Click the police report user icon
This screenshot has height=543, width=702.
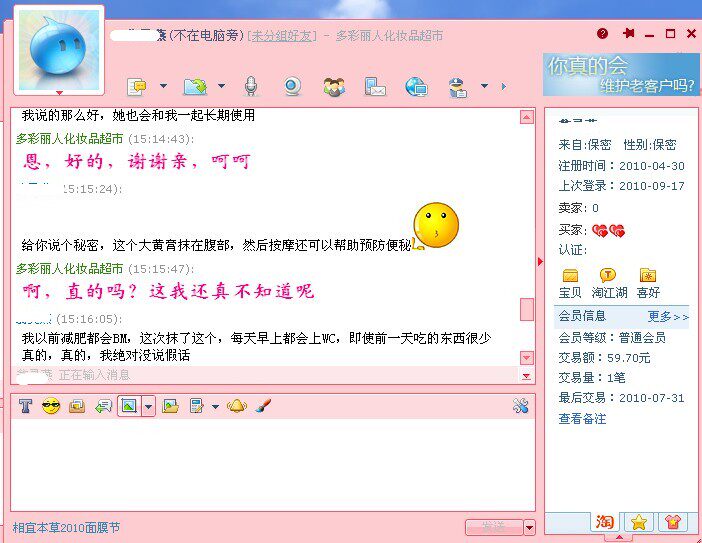coord(458,87)
